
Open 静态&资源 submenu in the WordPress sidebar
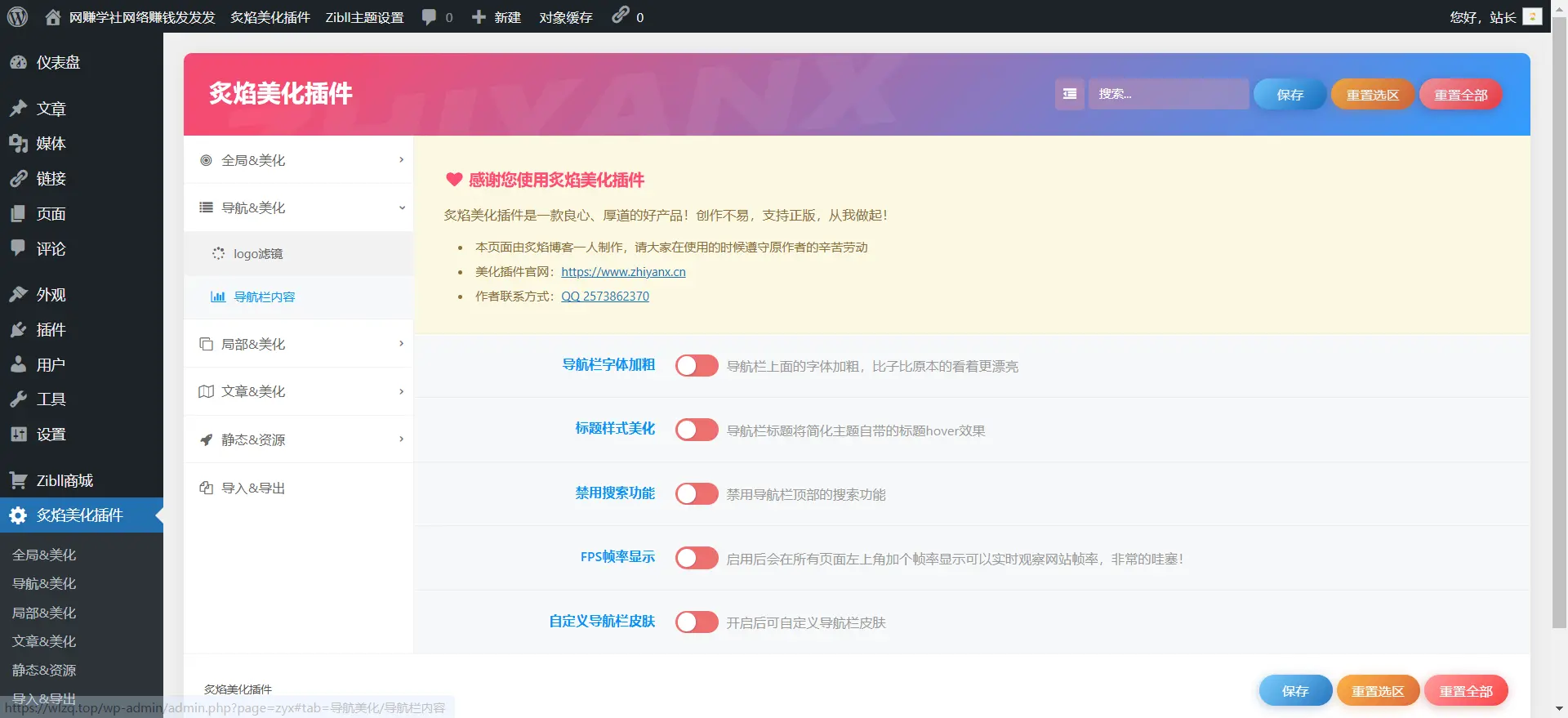tap(44, 670)
